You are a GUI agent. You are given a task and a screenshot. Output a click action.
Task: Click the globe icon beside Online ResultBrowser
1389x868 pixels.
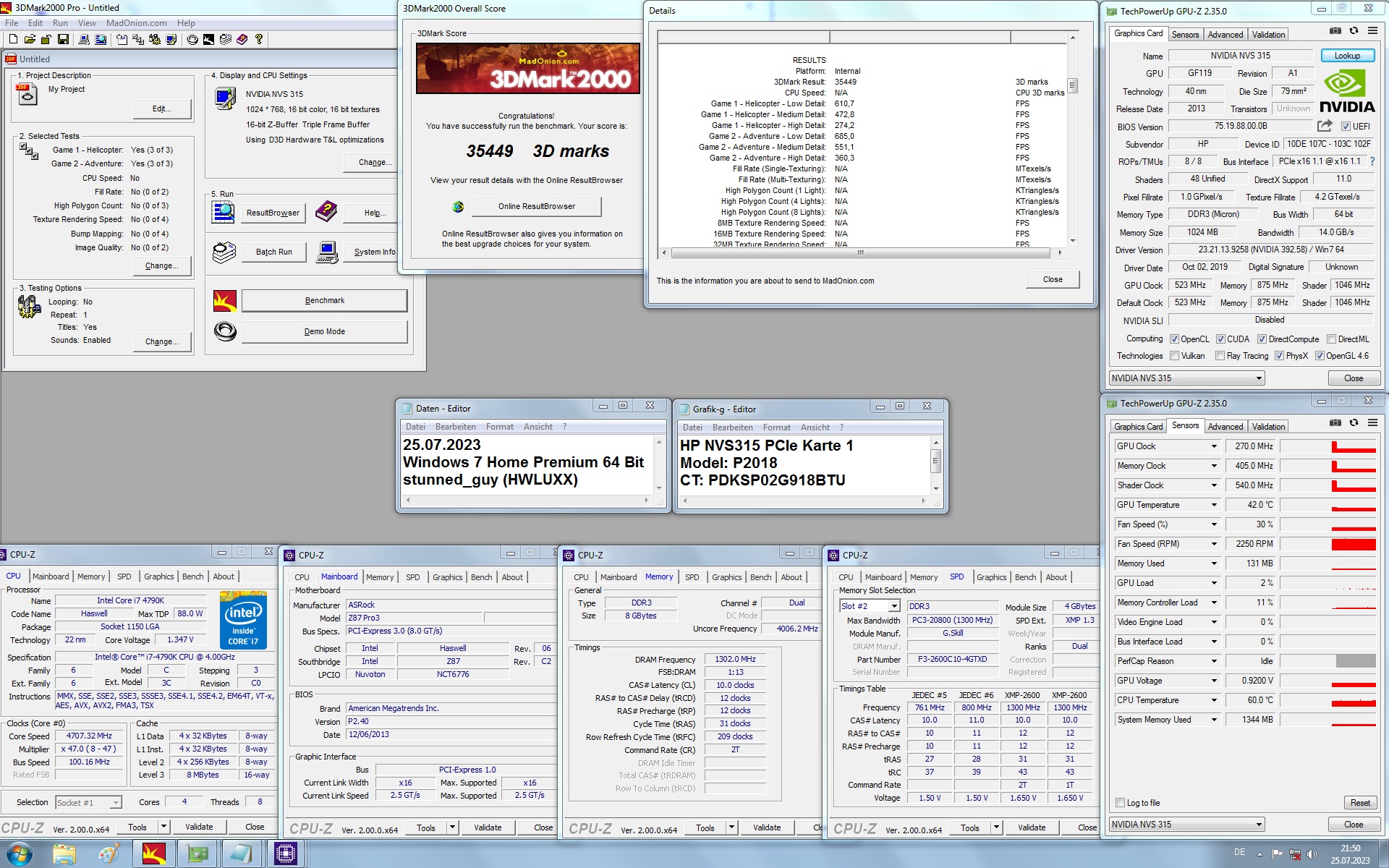458,207
